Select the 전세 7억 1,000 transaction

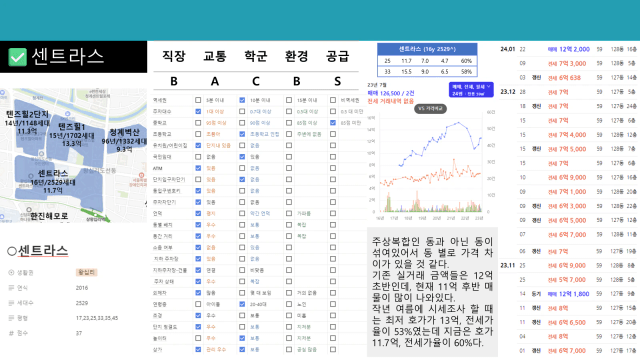click(x=567, y=192)
